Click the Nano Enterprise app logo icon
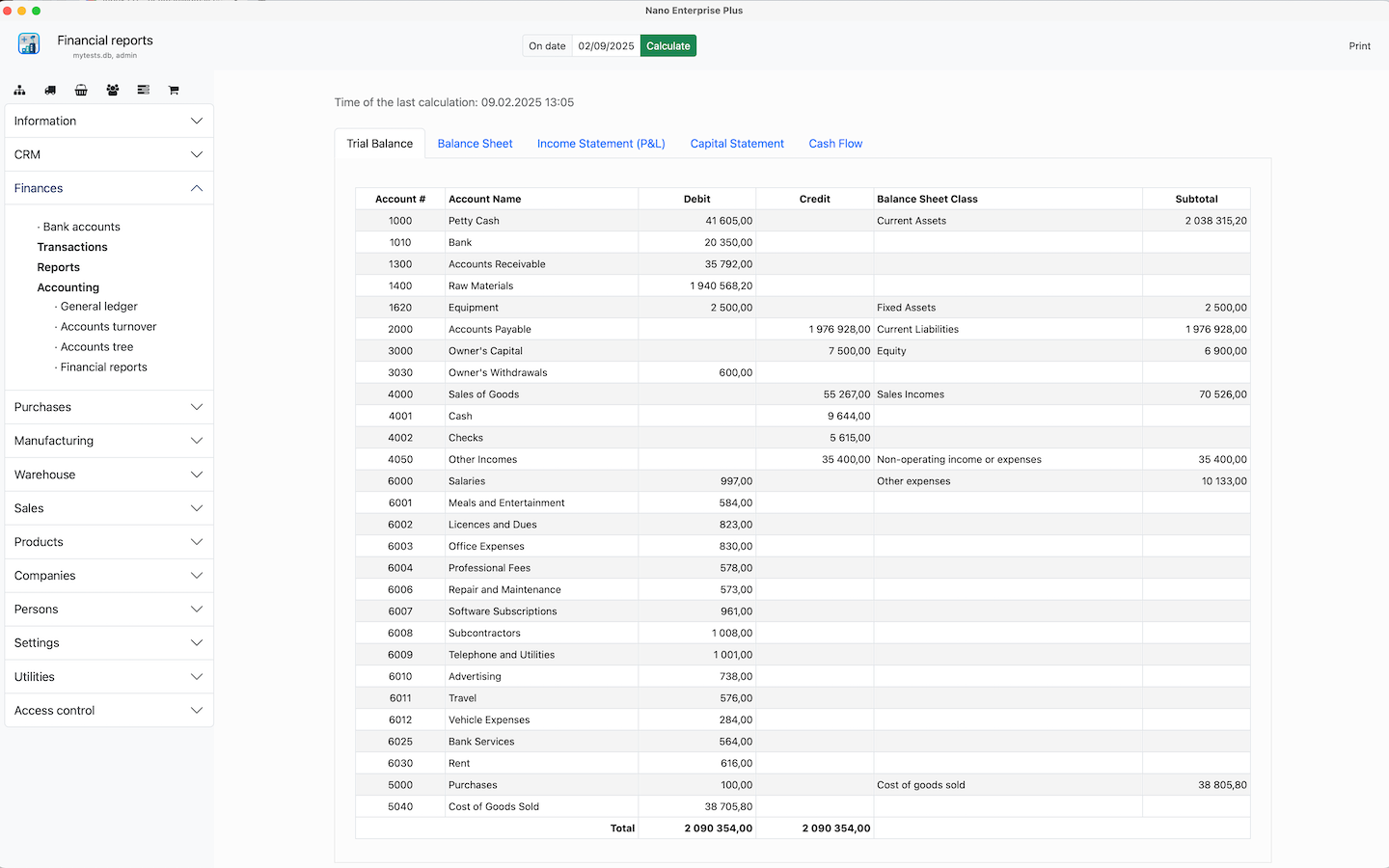This screenshot has height=868, width=1389. point(29,43)
